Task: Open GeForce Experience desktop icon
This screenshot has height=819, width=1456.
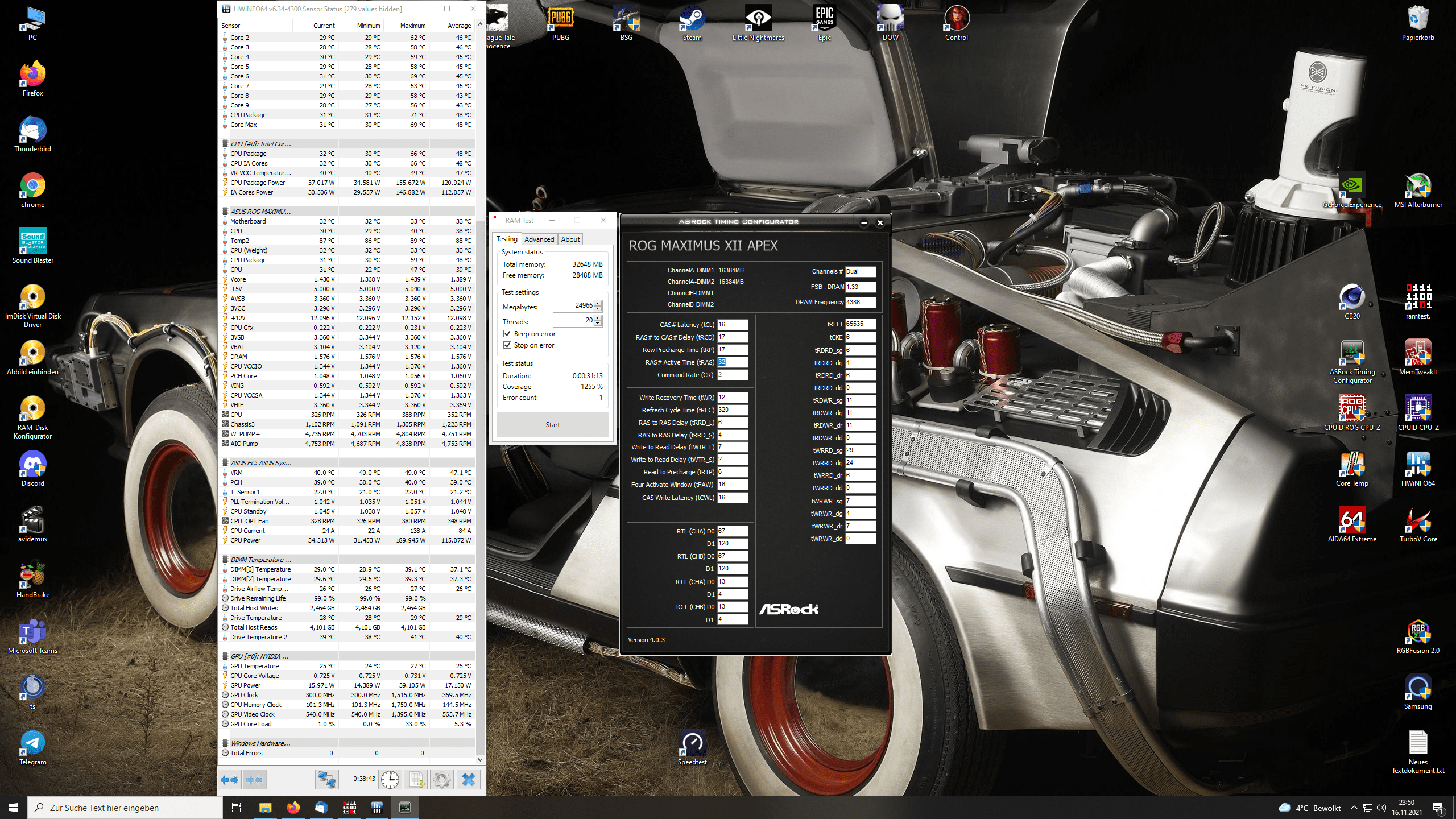Action: coord(1352,190)
